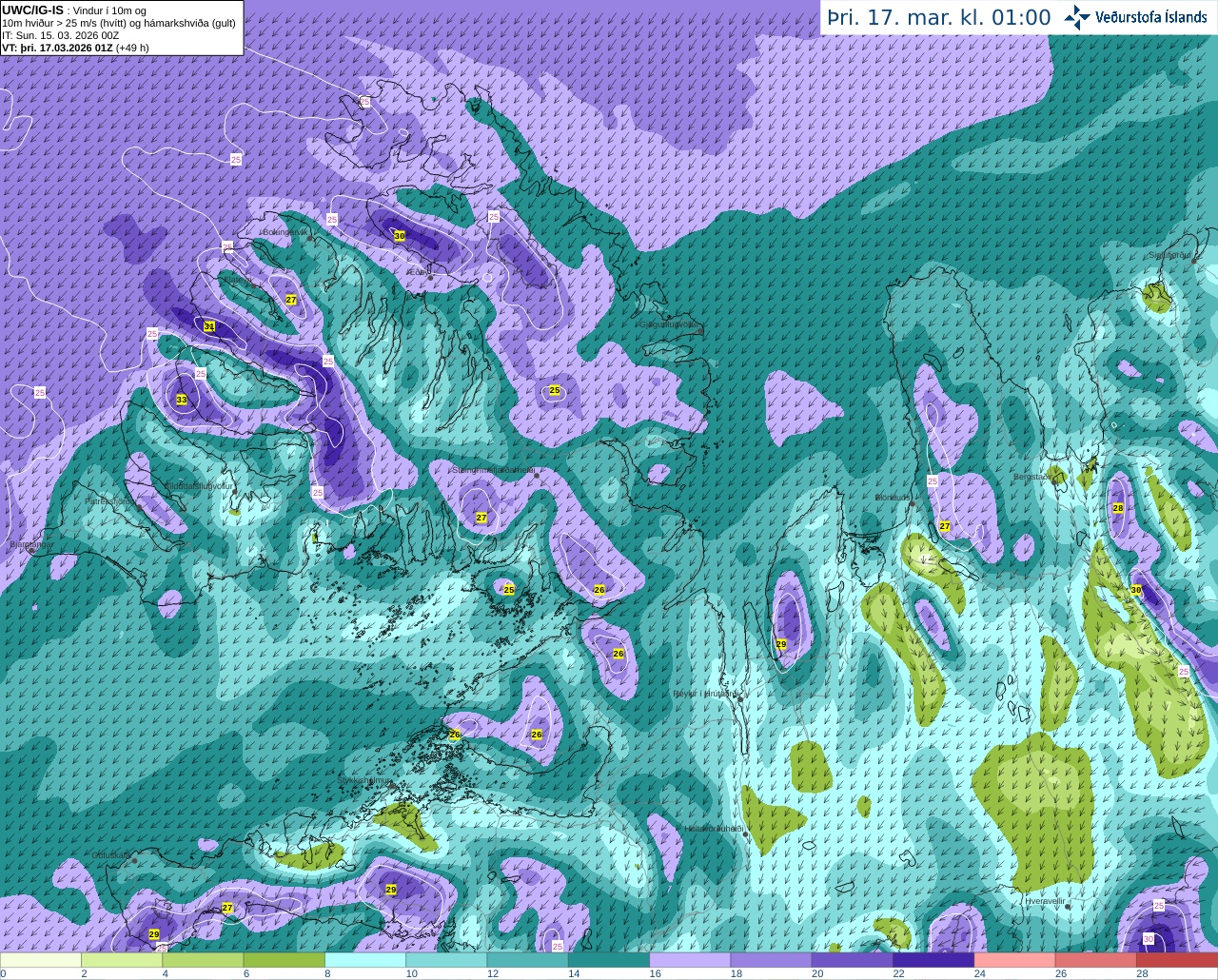
Task: Click the yellow 28 gust marker near Bergstaðir
Action: [x=1118, y=508]
